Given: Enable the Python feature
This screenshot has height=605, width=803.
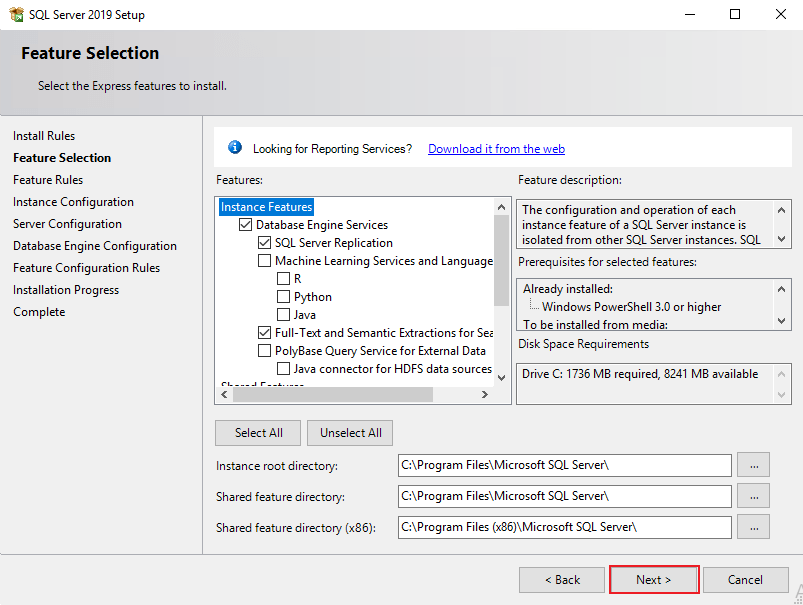Looking at the screenshot, I should [x=285, y=296].
